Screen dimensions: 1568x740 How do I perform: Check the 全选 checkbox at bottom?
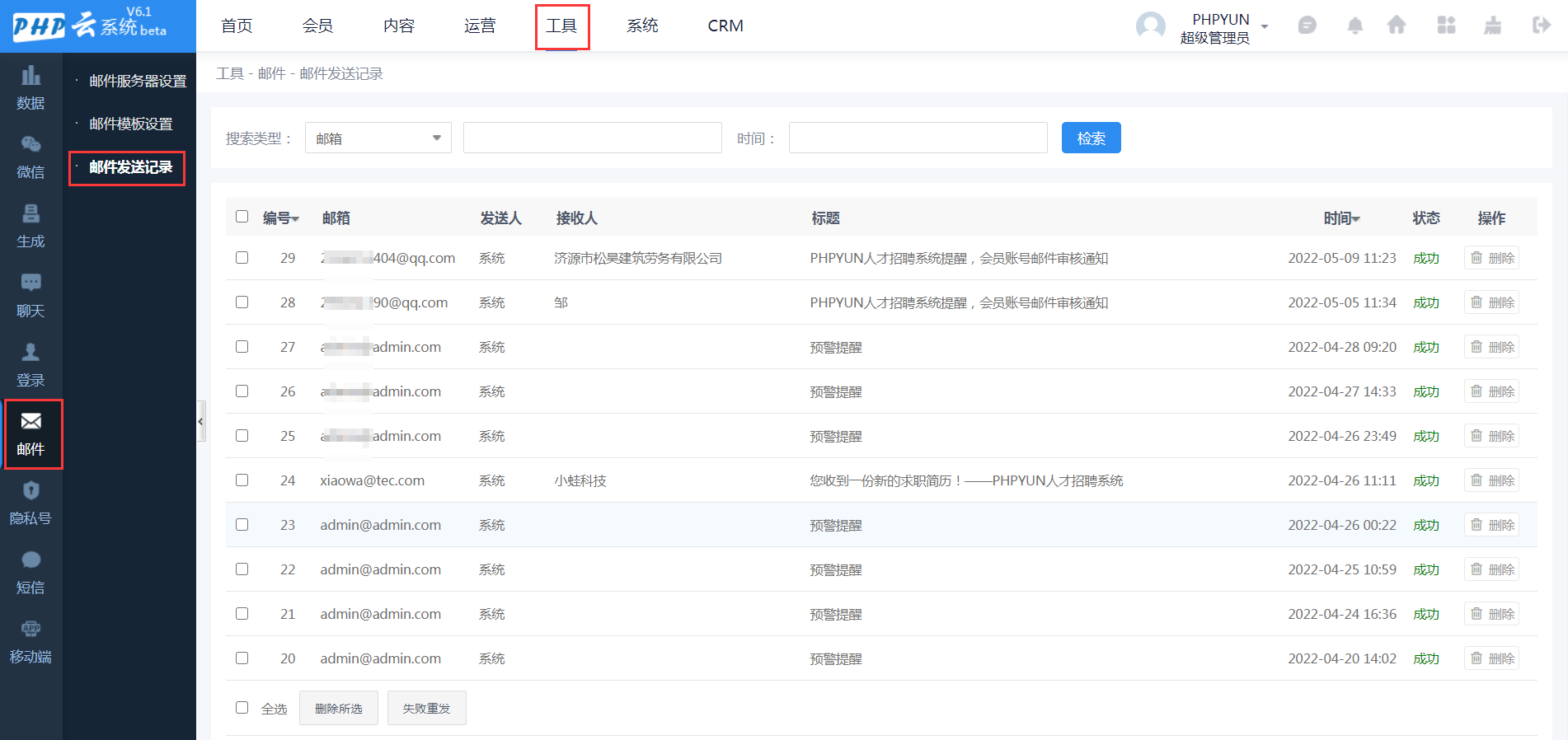point(242,707)
